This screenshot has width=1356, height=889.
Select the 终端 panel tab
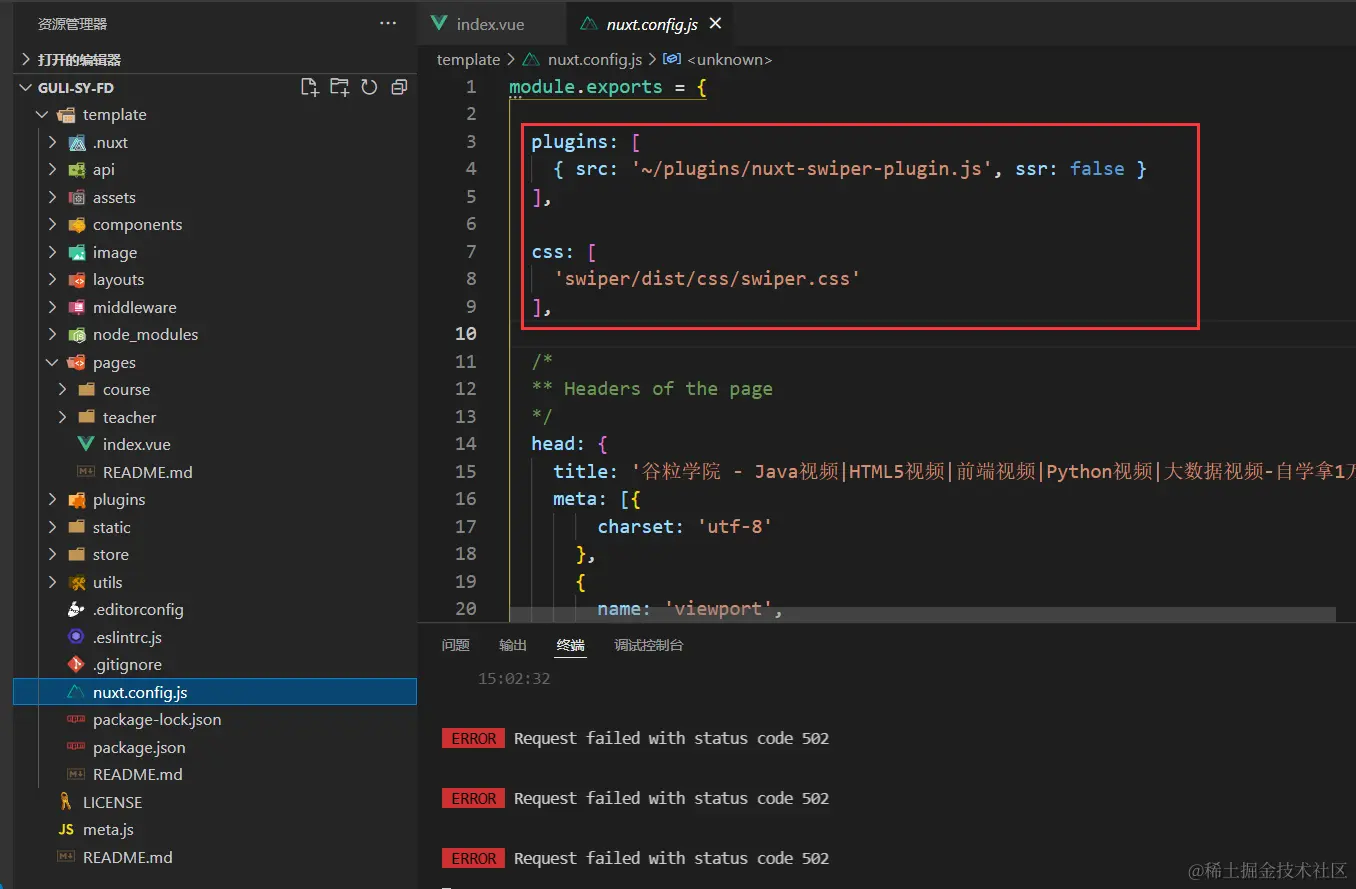(x=571, y=645)
